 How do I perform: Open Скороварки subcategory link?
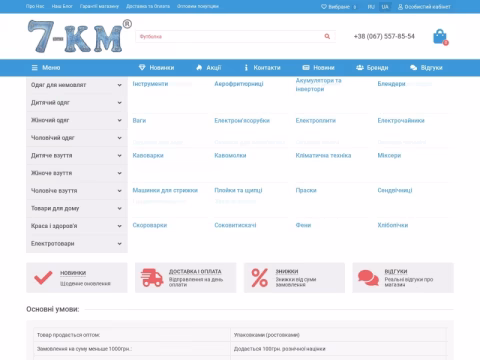click(150, 225)
